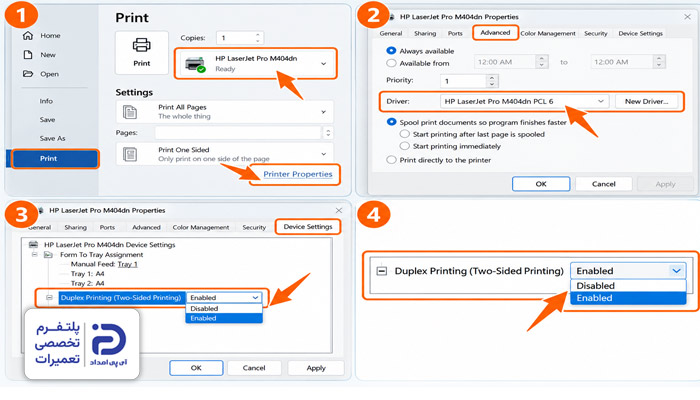Screen dimensions: 700x400
Task: Switch to Sharing tab in panel 2
Action: (425, 33)
